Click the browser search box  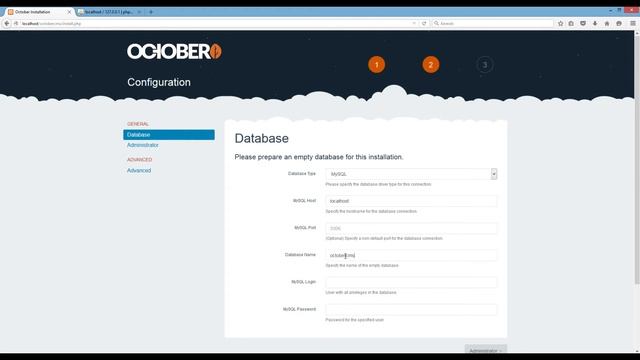493,24
